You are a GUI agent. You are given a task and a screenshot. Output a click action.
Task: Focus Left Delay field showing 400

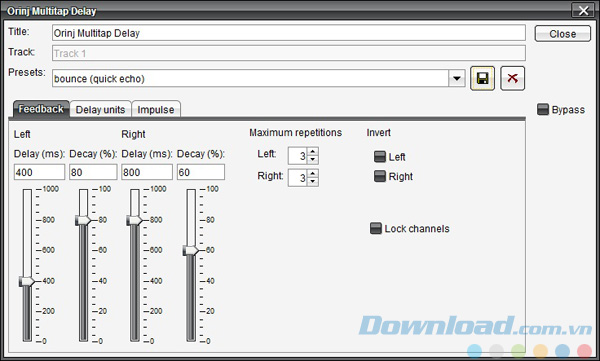point(39,172)
